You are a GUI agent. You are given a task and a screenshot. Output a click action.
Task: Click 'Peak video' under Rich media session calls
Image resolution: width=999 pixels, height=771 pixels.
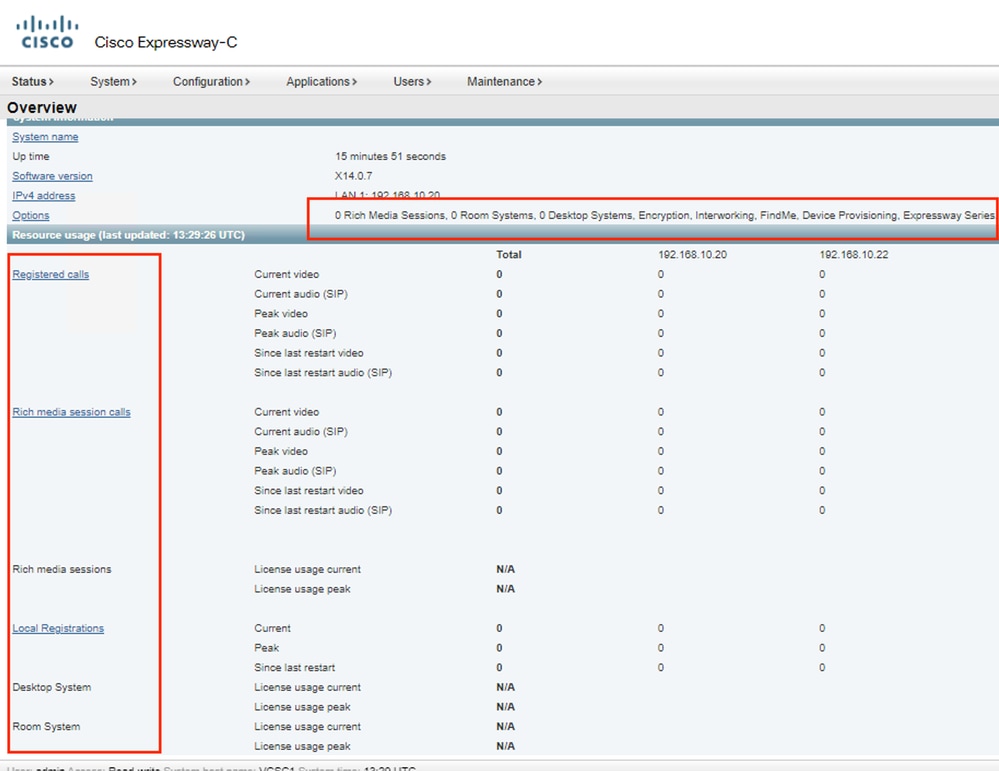(x=281, y=451)
